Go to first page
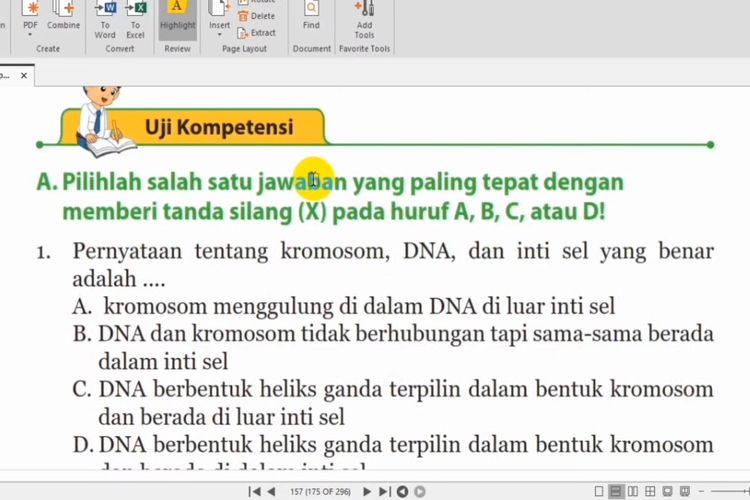The height and width of the screenshot is (500, 750). click(x=254, y=491)
